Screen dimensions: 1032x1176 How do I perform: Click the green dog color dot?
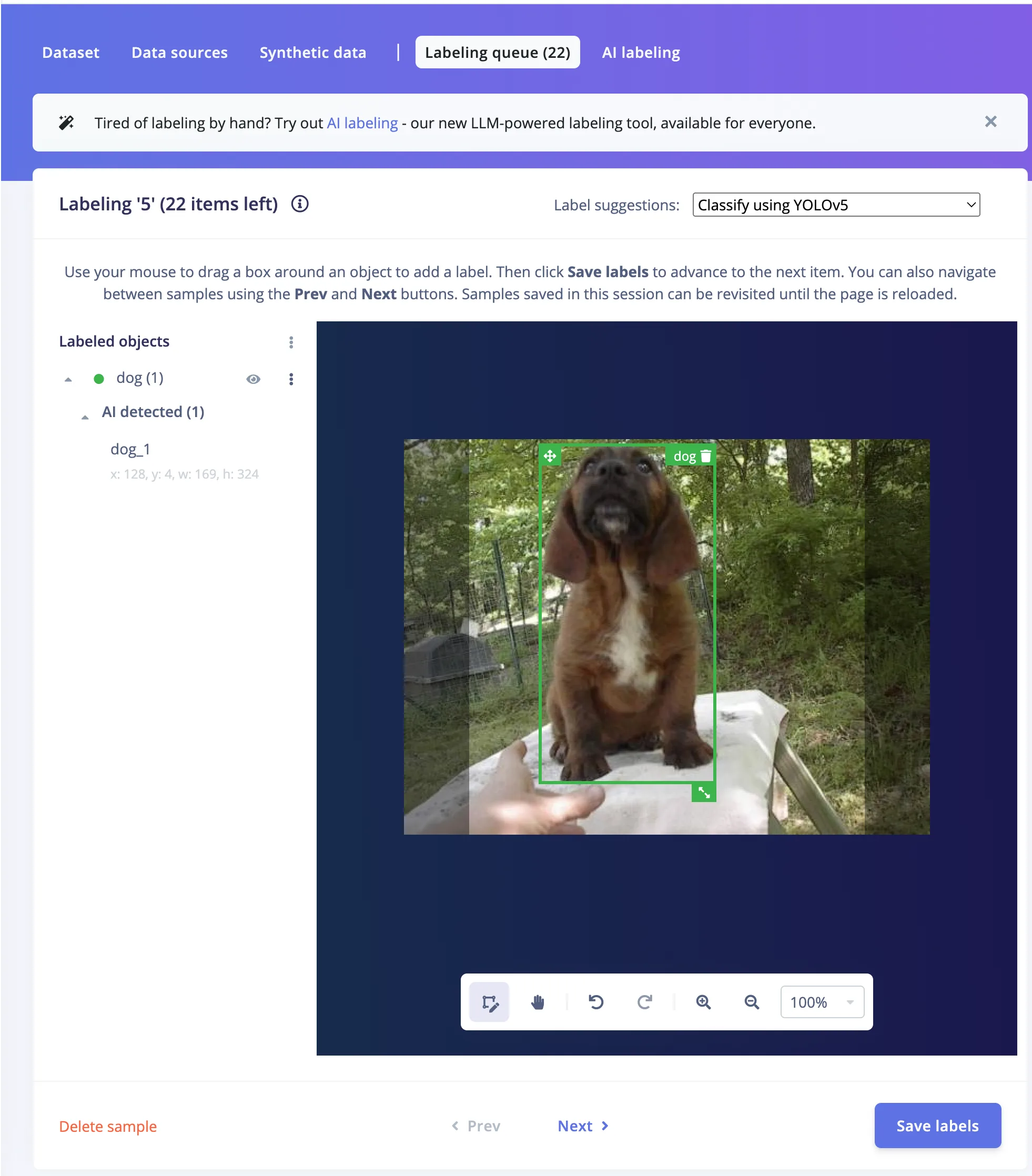[99, 379]
